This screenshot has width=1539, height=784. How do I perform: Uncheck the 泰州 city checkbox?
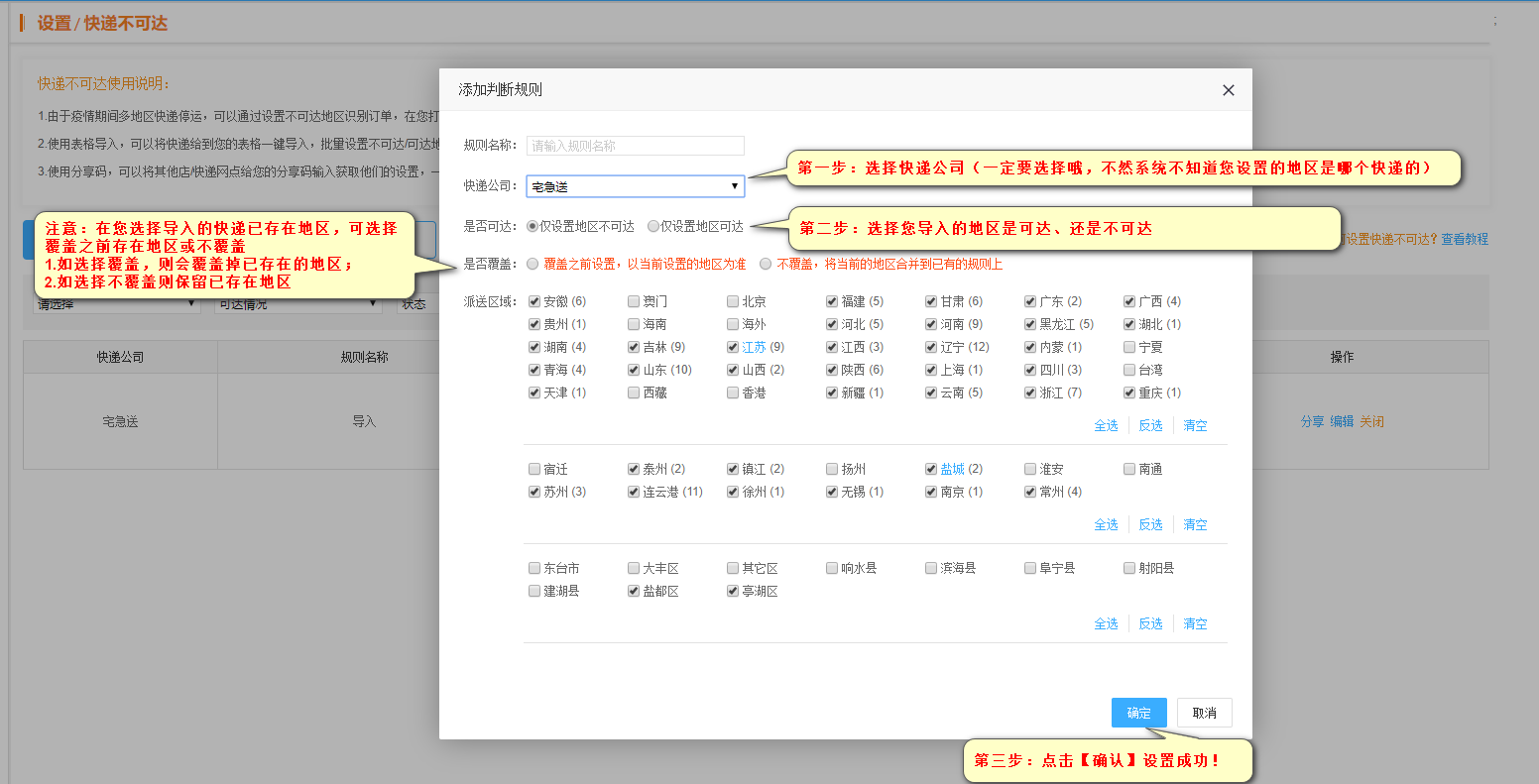click(x=634, y=469)
